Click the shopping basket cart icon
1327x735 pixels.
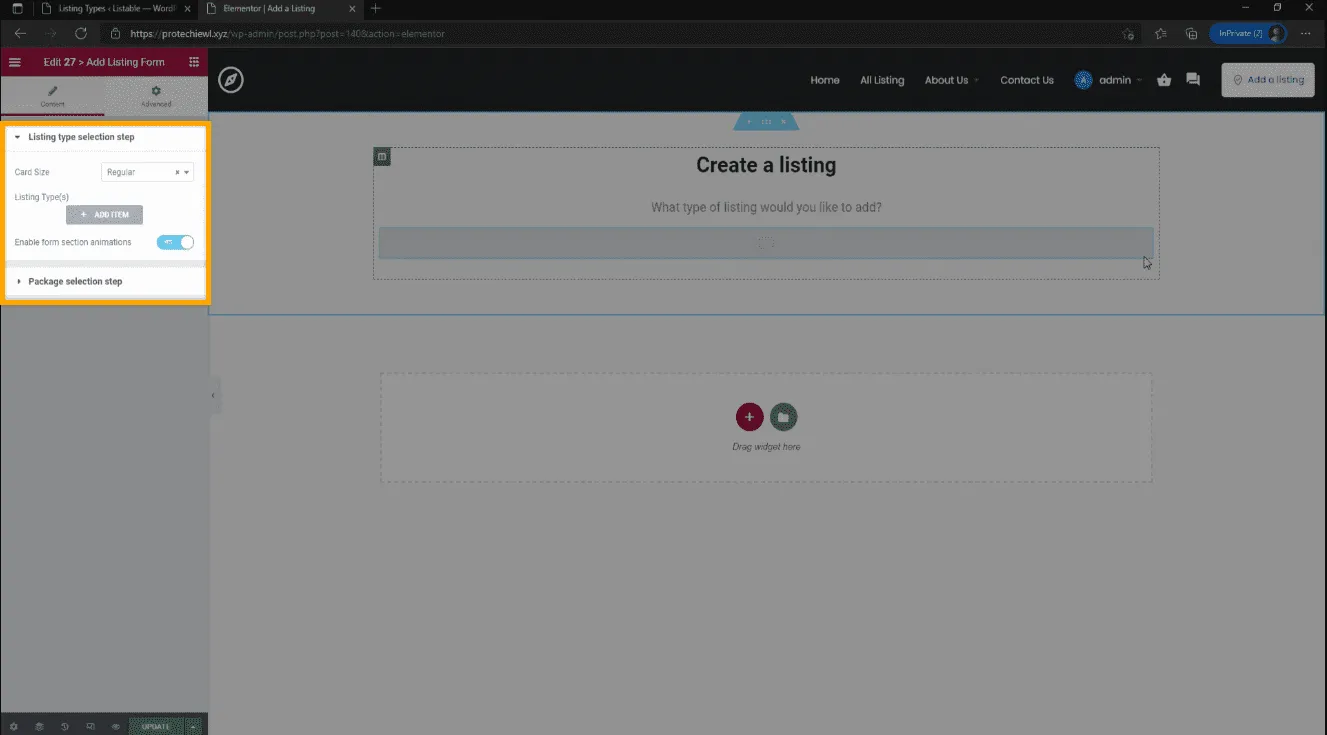coord(1164,80)
